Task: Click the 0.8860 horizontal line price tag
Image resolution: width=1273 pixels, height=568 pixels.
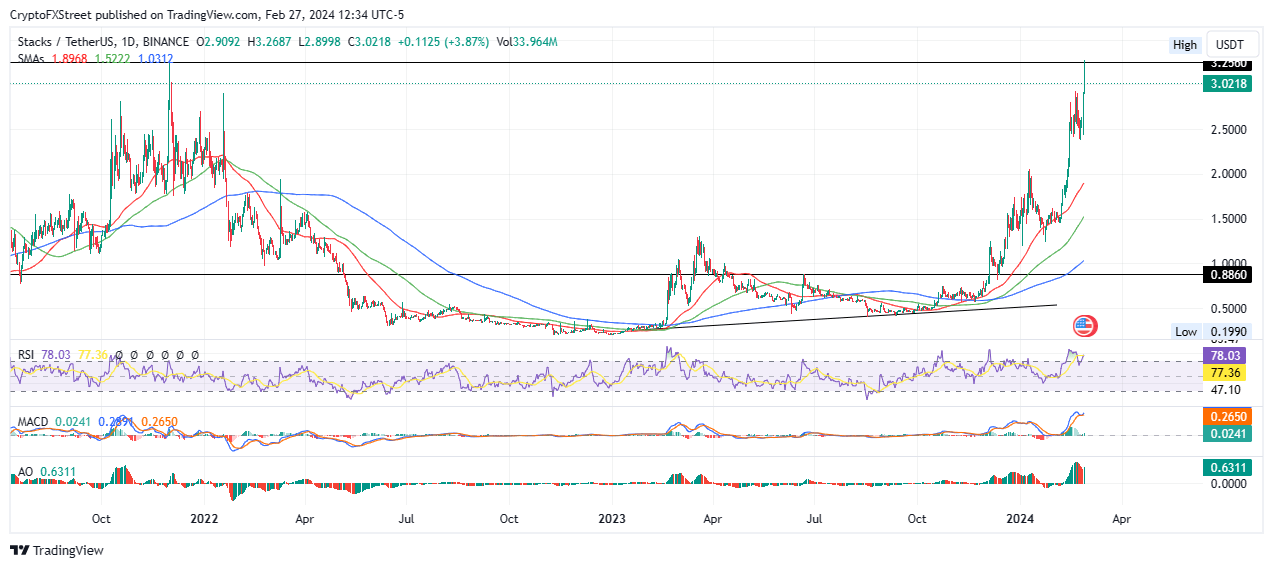Action: [1227, 274]
